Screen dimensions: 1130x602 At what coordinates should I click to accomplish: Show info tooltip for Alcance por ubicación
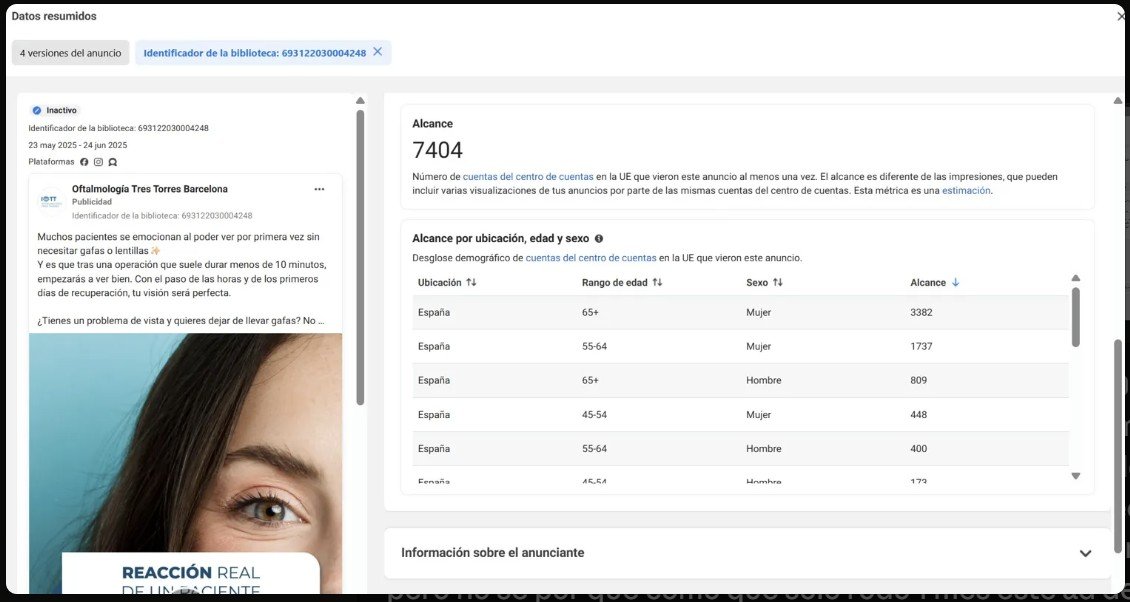pos(599,239)
